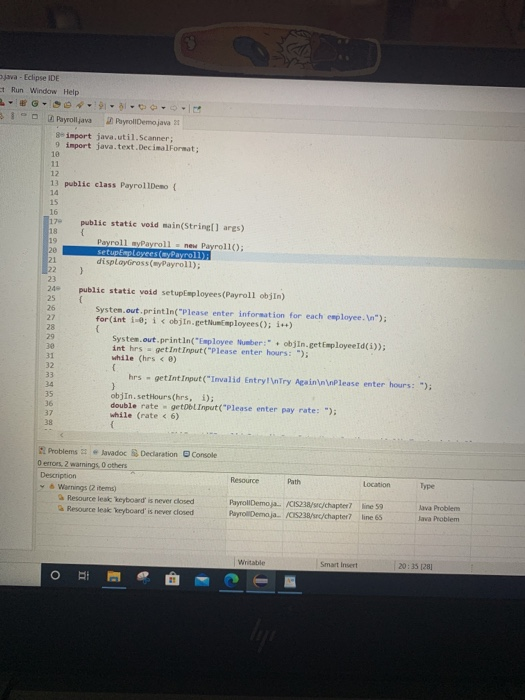
Task: Click the 20 : 35 [28] cursor position field
Action: [x=415, y=566]
